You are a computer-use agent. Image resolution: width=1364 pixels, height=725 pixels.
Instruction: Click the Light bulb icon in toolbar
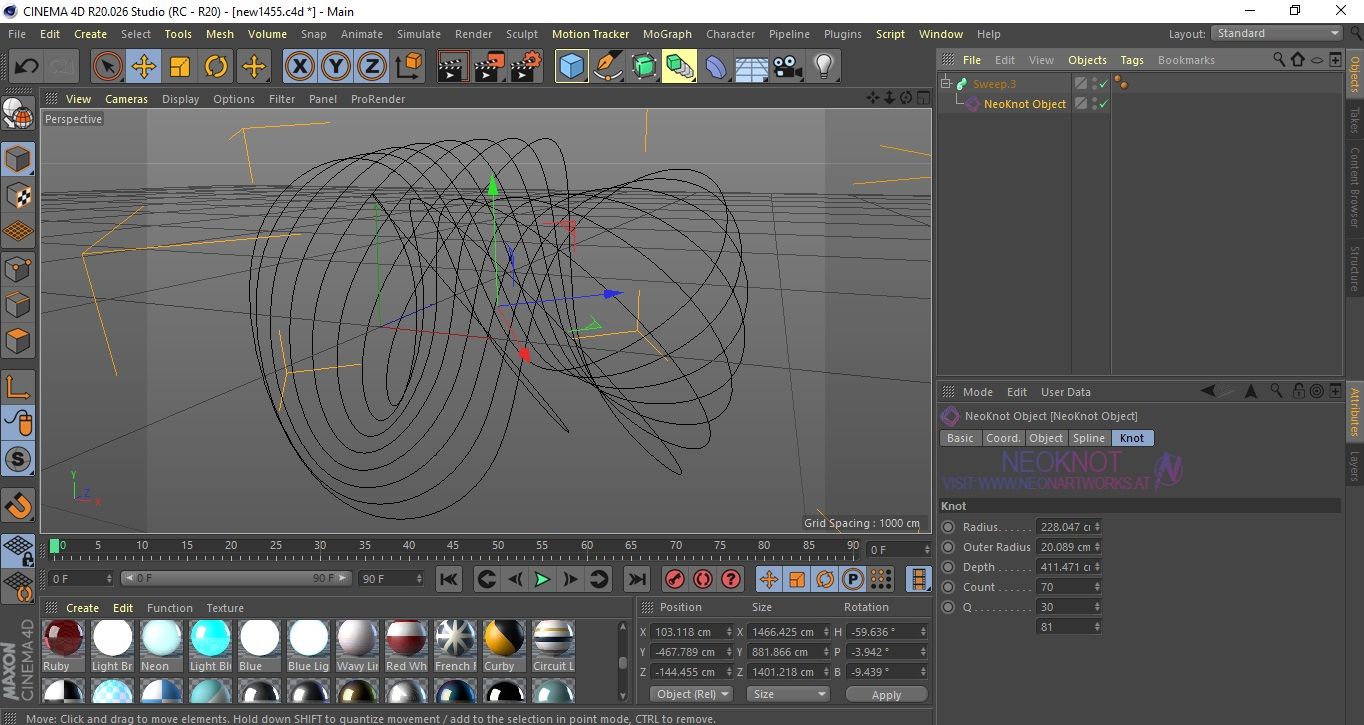coord(823,67)
